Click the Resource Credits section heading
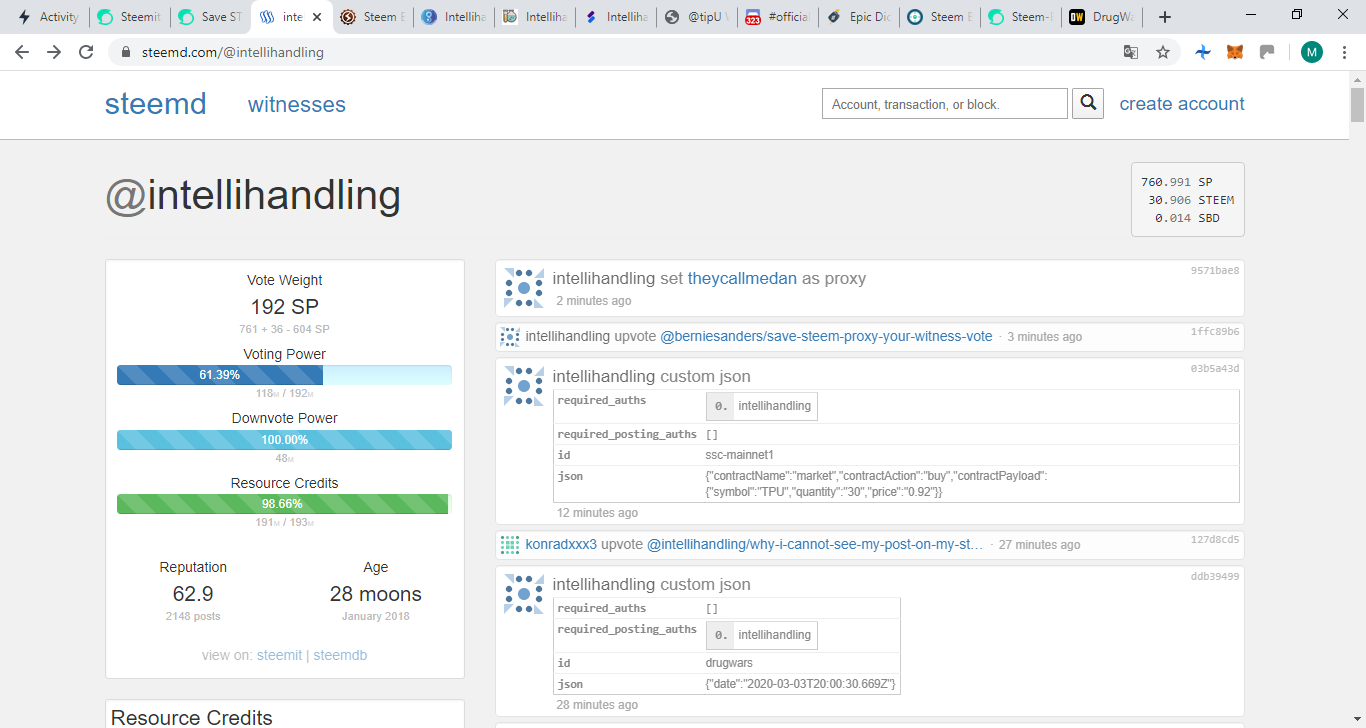The width and height of the screenshot is (1366, 728). [192, 717]
